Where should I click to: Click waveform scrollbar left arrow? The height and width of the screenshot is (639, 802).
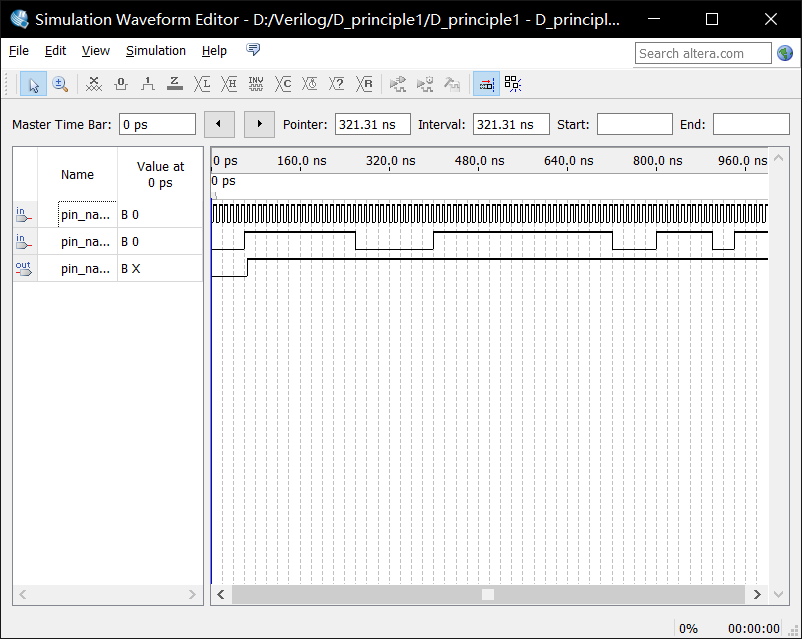pos(221,594)
